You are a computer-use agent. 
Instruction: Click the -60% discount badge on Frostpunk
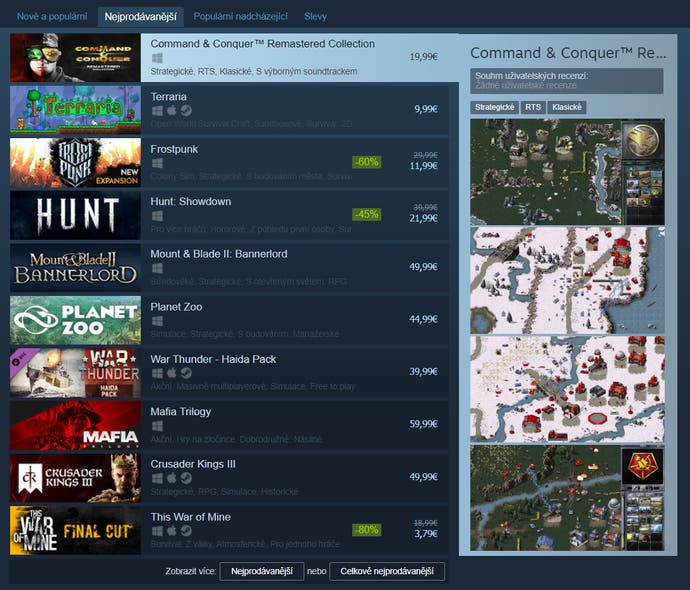tap(367, 162)
